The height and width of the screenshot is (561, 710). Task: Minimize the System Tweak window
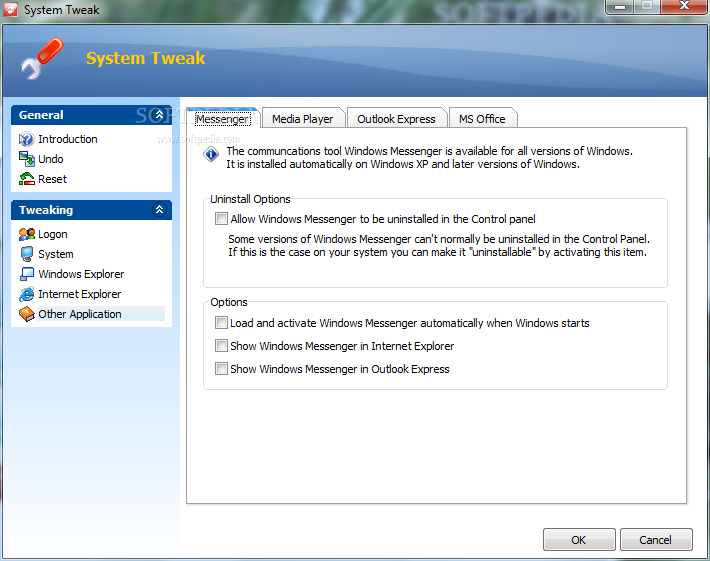coord(619,6)
